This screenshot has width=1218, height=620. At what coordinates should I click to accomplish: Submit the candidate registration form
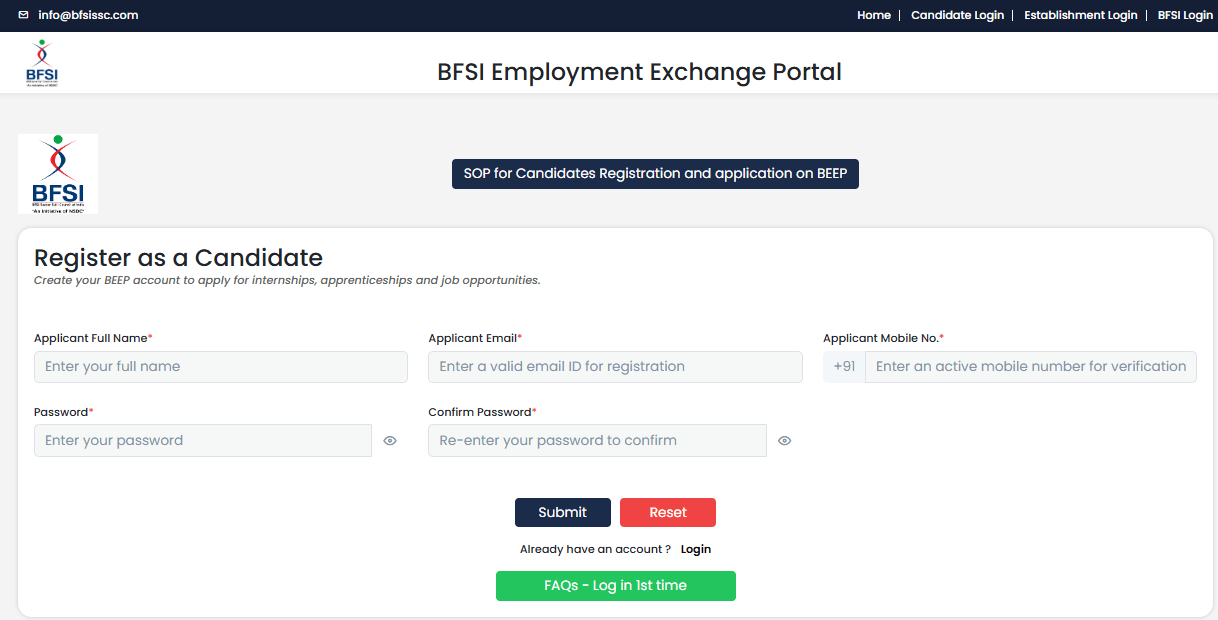click(x=563, y=512)
